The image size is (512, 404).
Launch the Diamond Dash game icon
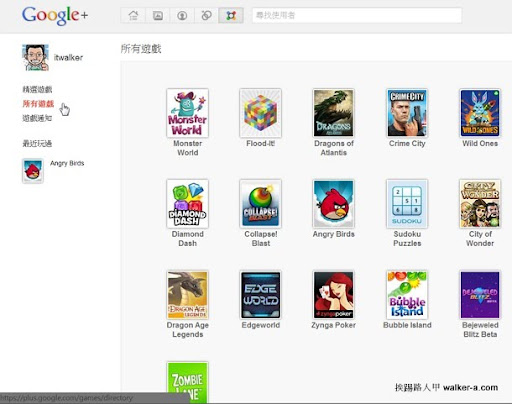point(187,204)
